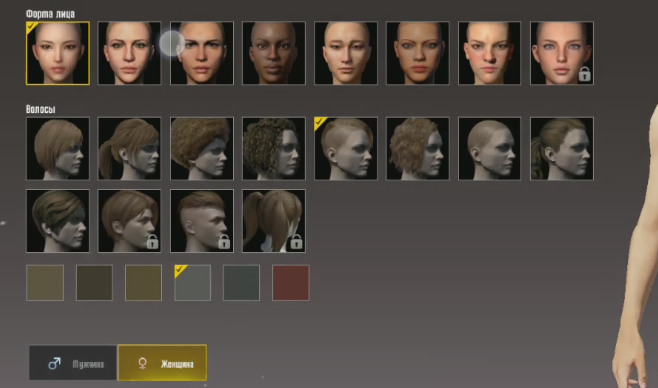Choose the locked blue-eyed face preset

(x=561, y=53)
